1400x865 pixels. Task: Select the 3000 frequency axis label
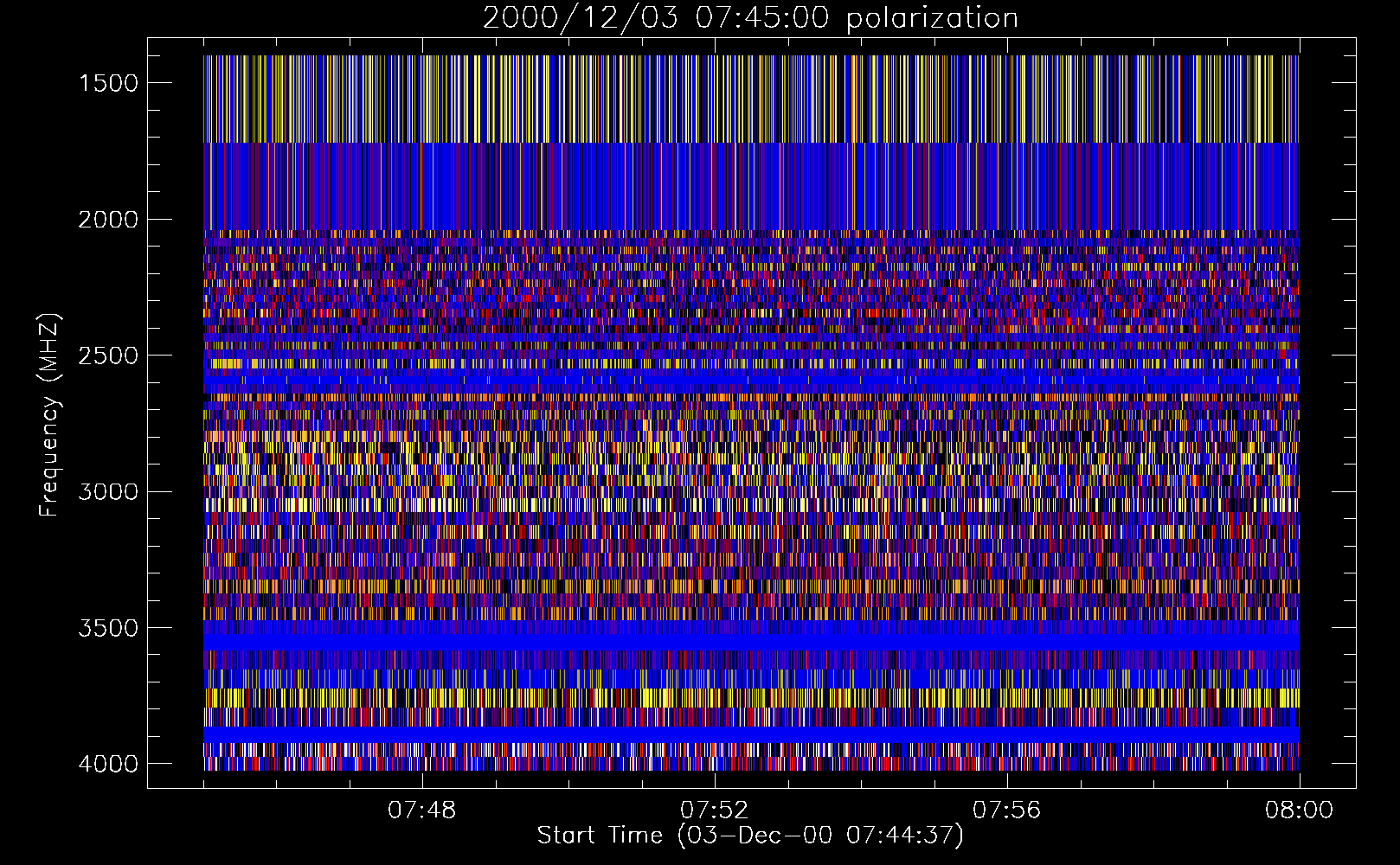[x=108, y=492]
